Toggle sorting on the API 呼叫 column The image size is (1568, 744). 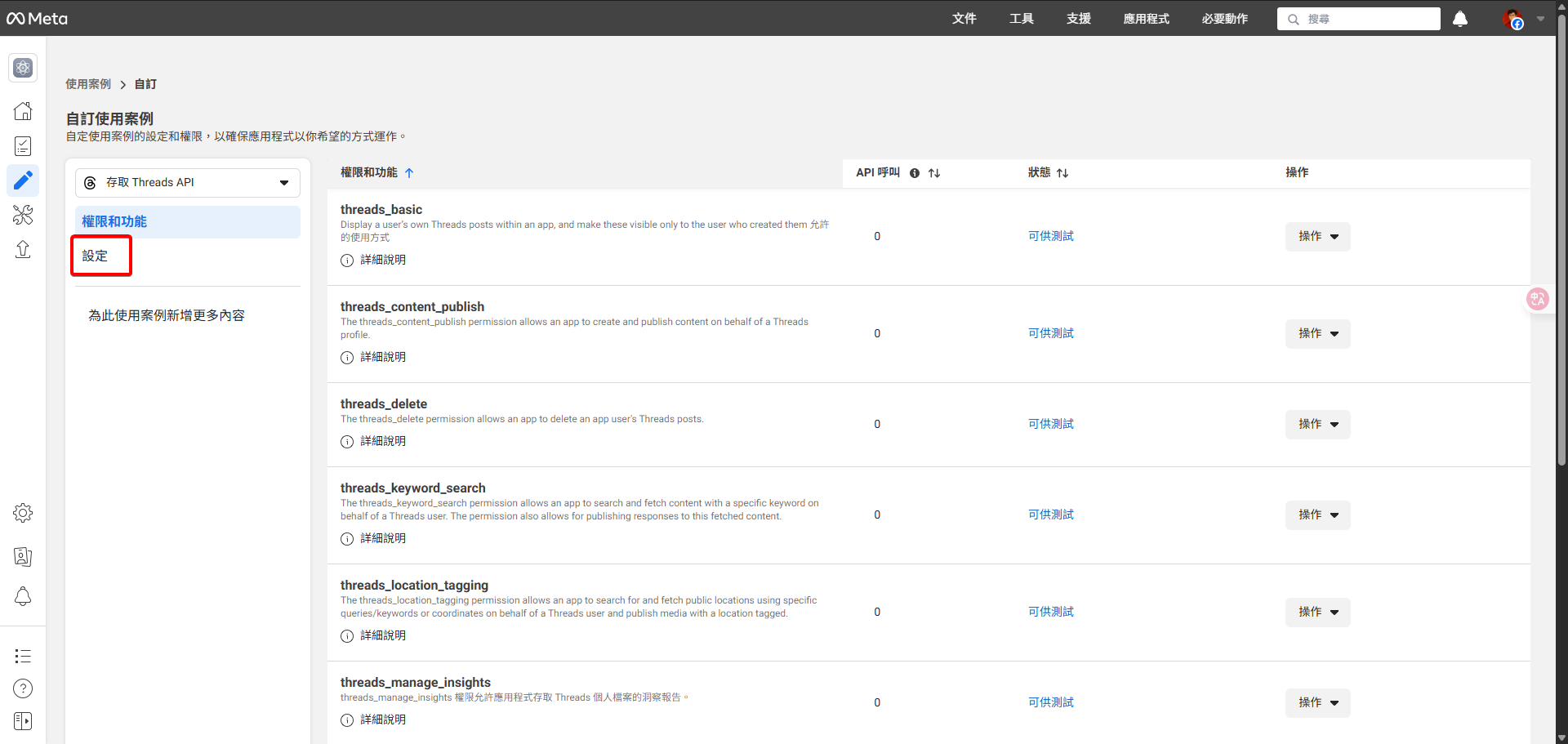[935, 173]
